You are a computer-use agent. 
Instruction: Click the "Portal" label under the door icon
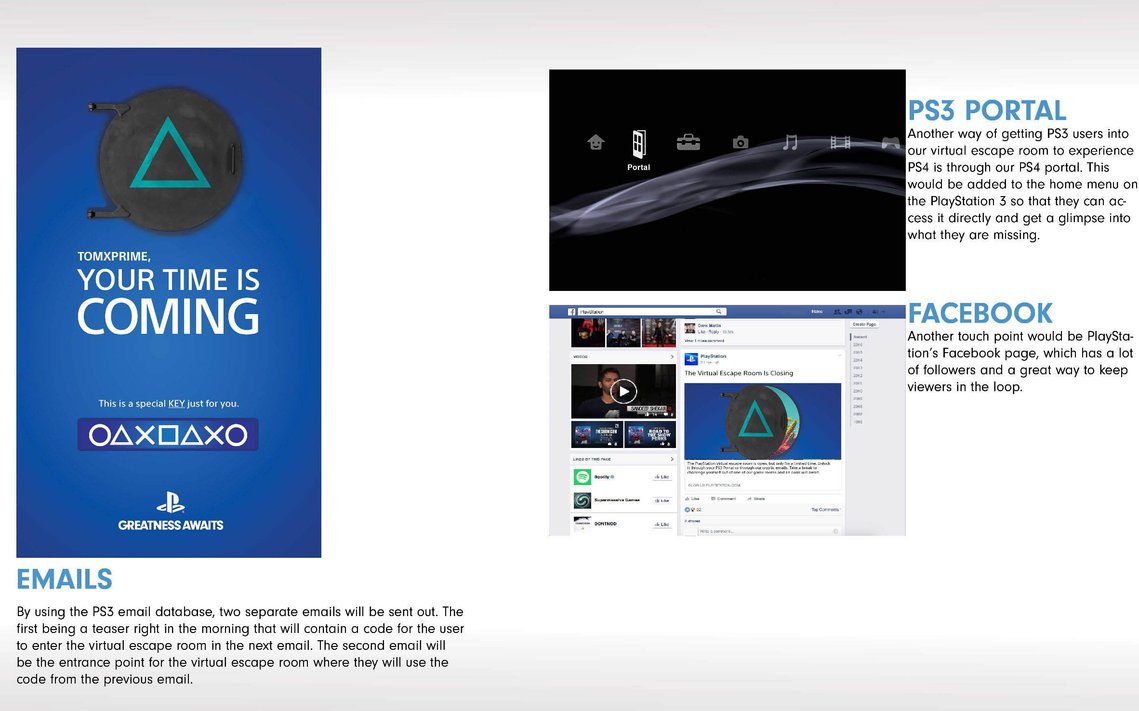pyautogui.click(x=639, y=167)
